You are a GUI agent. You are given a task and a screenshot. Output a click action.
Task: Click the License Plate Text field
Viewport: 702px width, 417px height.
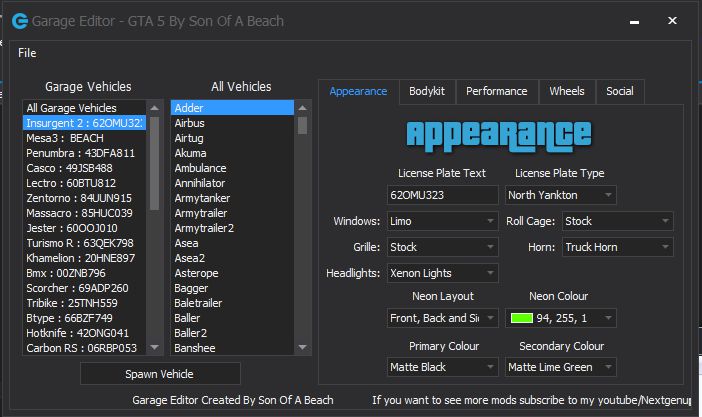pyautogui.click(x=442, y=195)
